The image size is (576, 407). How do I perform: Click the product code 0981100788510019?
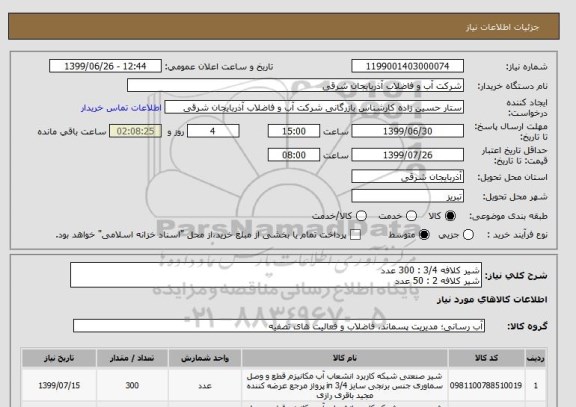point(486,385)
